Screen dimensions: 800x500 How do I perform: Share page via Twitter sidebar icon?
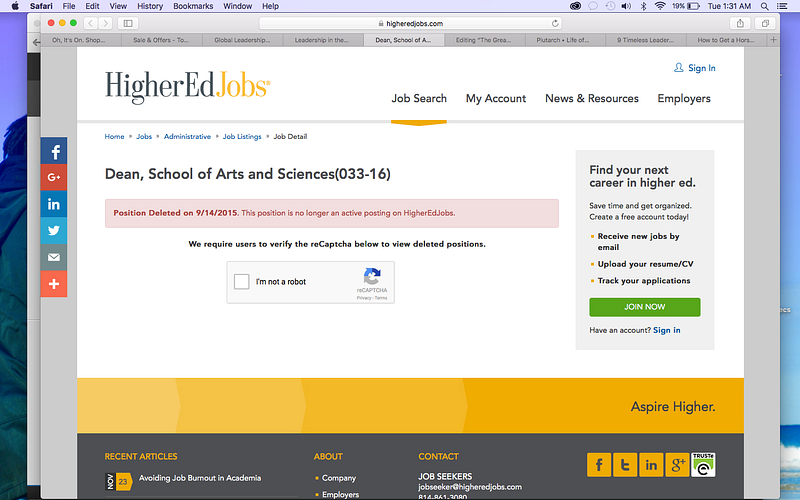pyautogui.click(x=54, y=231)
